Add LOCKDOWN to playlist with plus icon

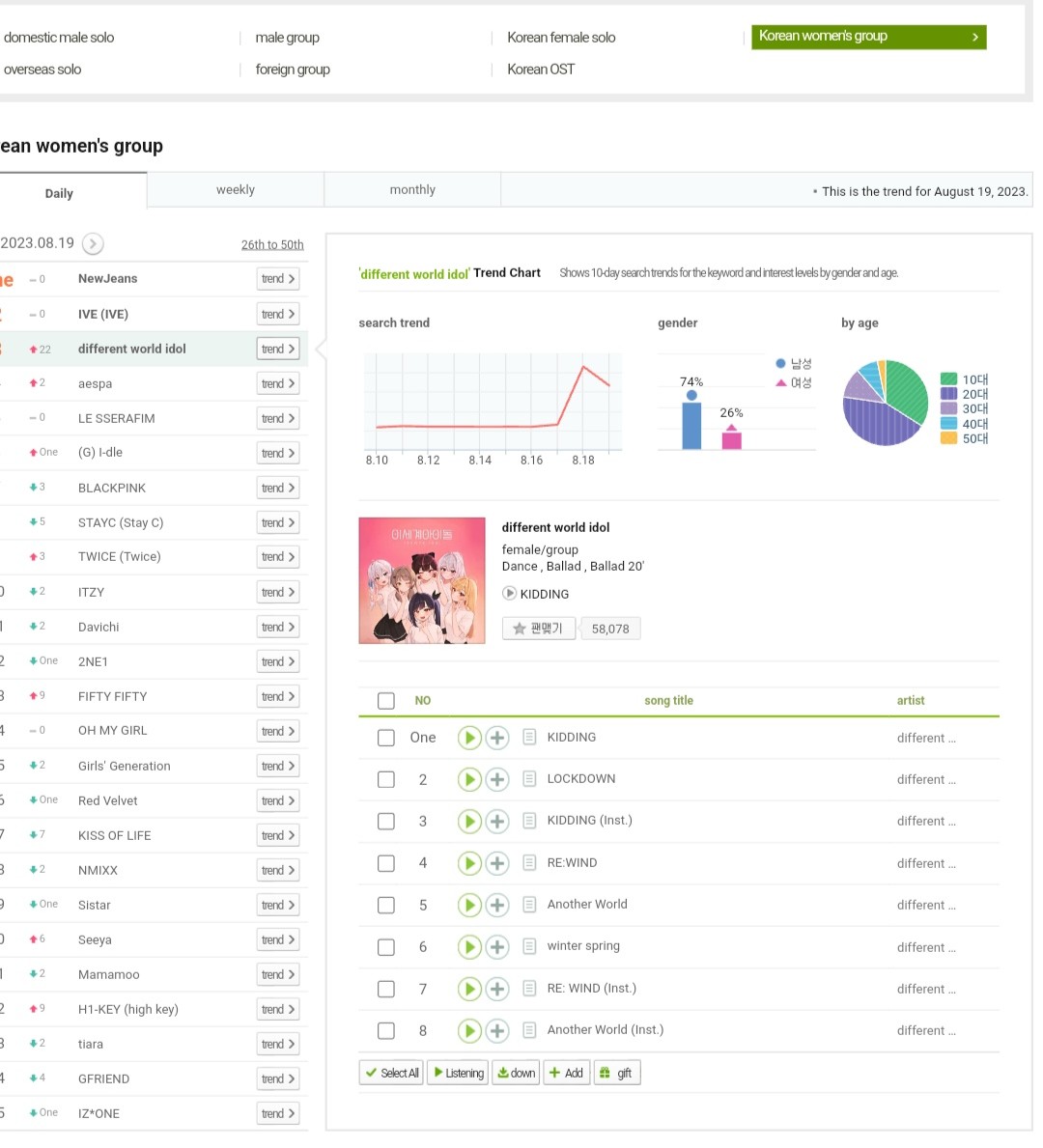pyautogui.click(x=497, y=779)
